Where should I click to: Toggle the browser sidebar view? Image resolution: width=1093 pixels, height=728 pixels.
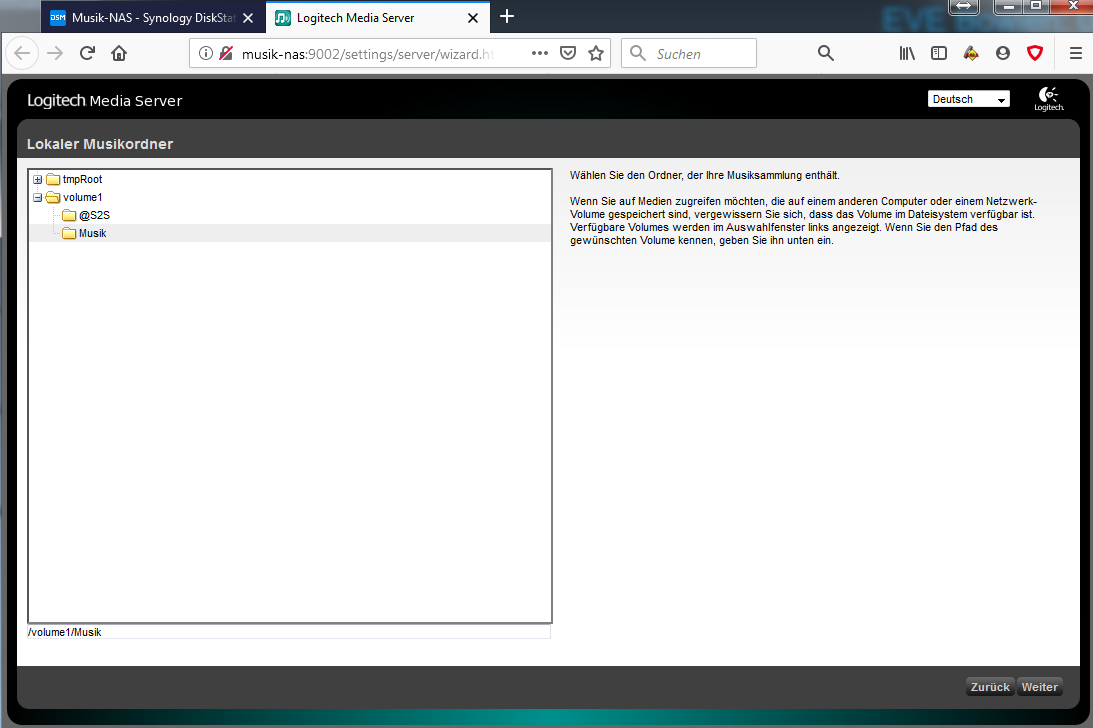pyautogui.click(x=939, y=53)
